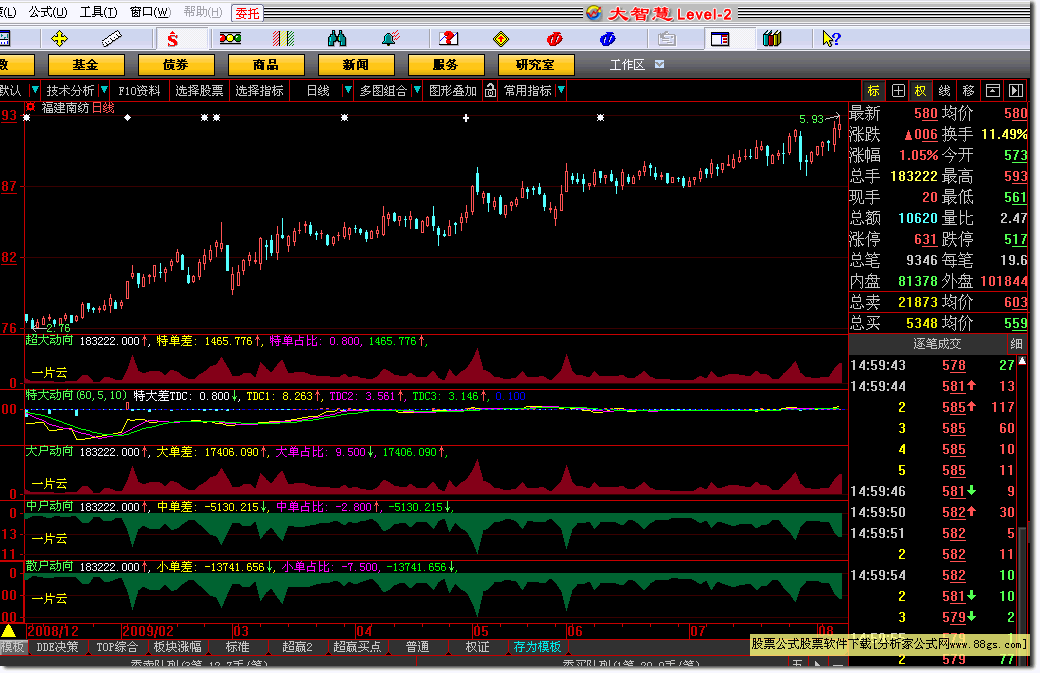
Task: Open the alarm bell alert icon
Action: [391, 38]
